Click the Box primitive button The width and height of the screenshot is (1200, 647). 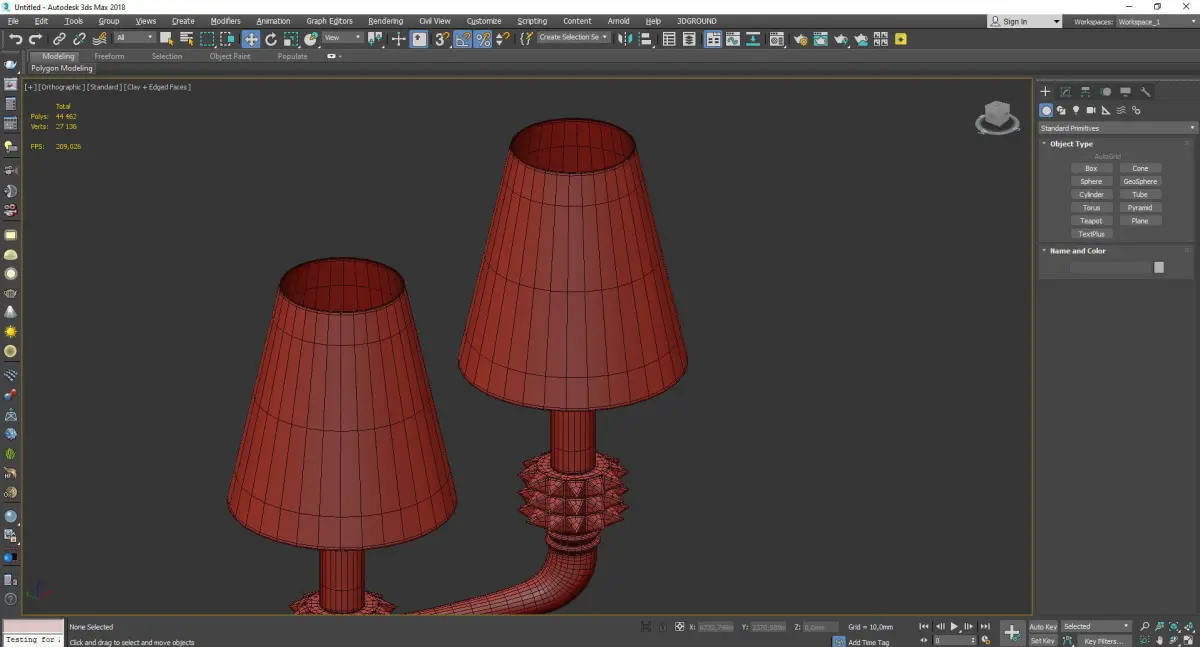click(x=1091, y=168)
